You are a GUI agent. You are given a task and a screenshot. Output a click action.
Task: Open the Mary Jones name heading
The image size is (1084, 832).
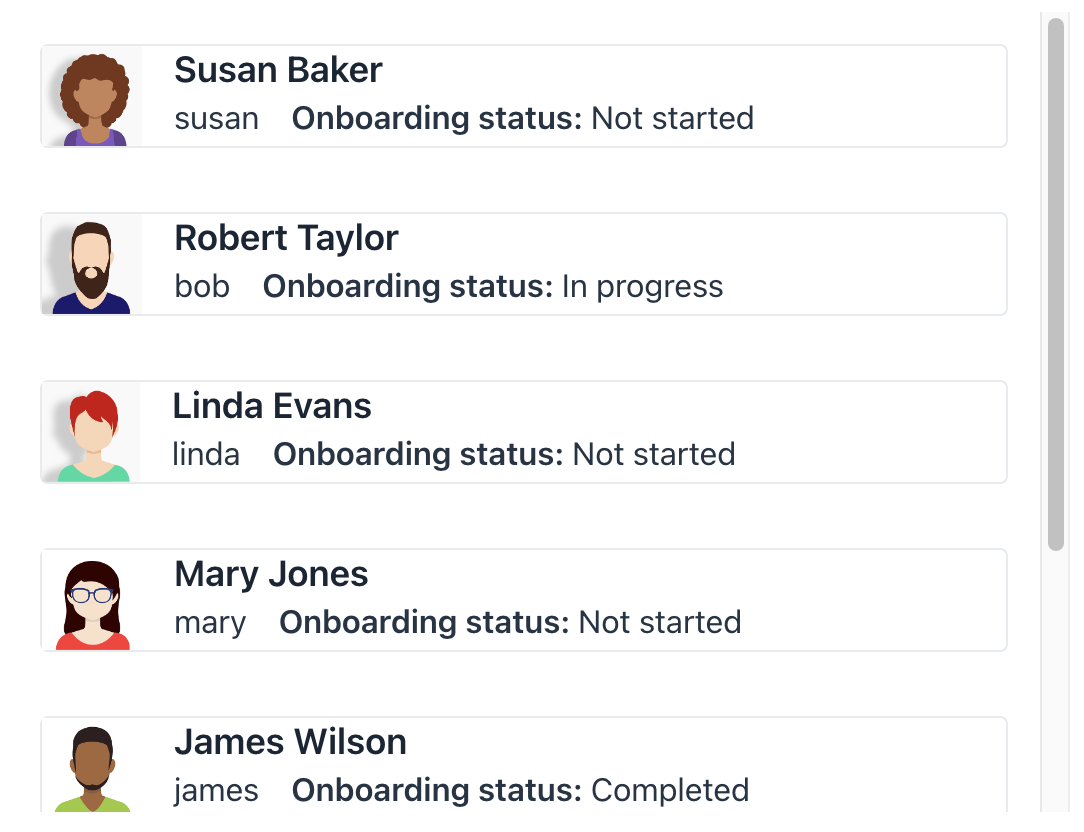(x=271, y=575)
